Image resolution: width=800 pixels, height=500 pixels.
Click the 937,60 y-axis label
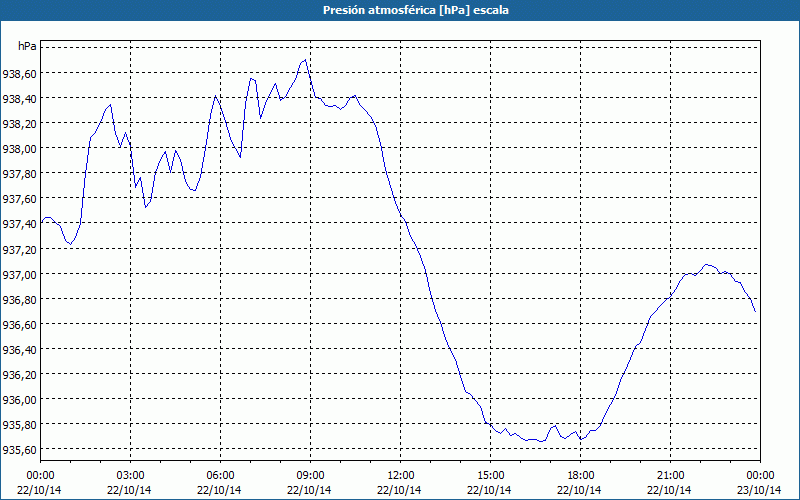click(x=19, y=199)
